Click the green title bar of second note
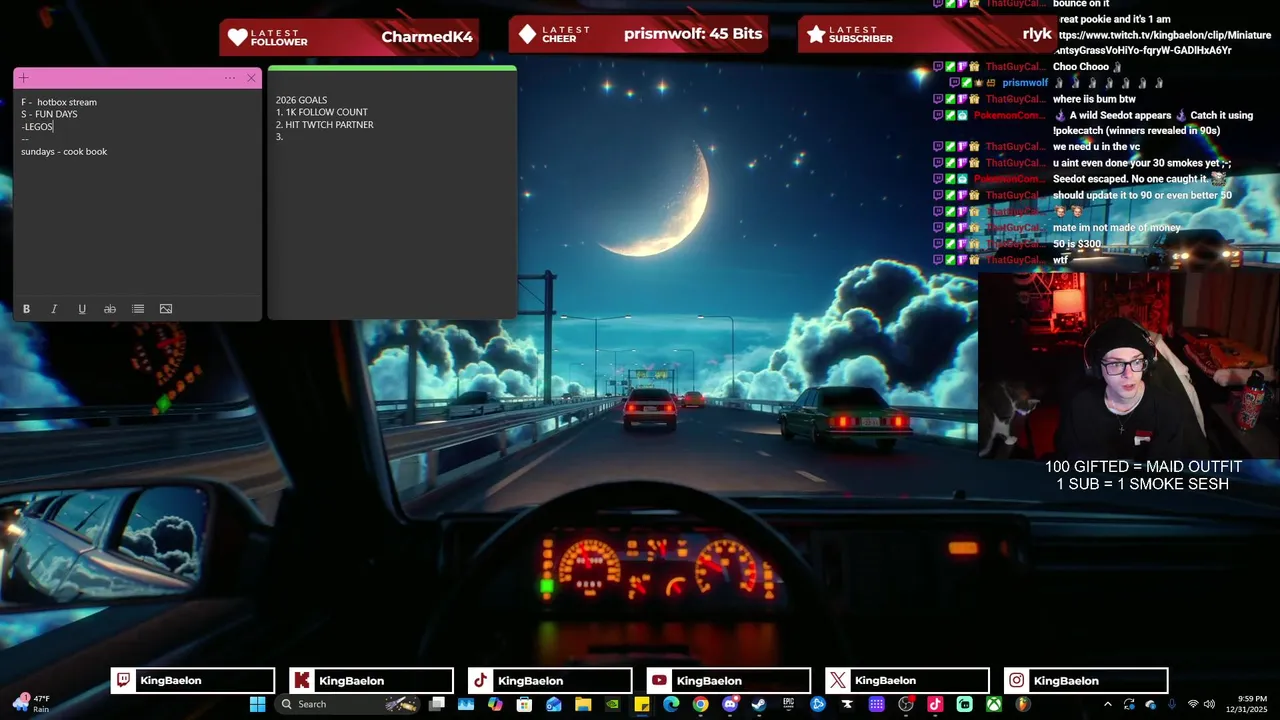The height and width of the screenshot is (720, 1280). 392,69
